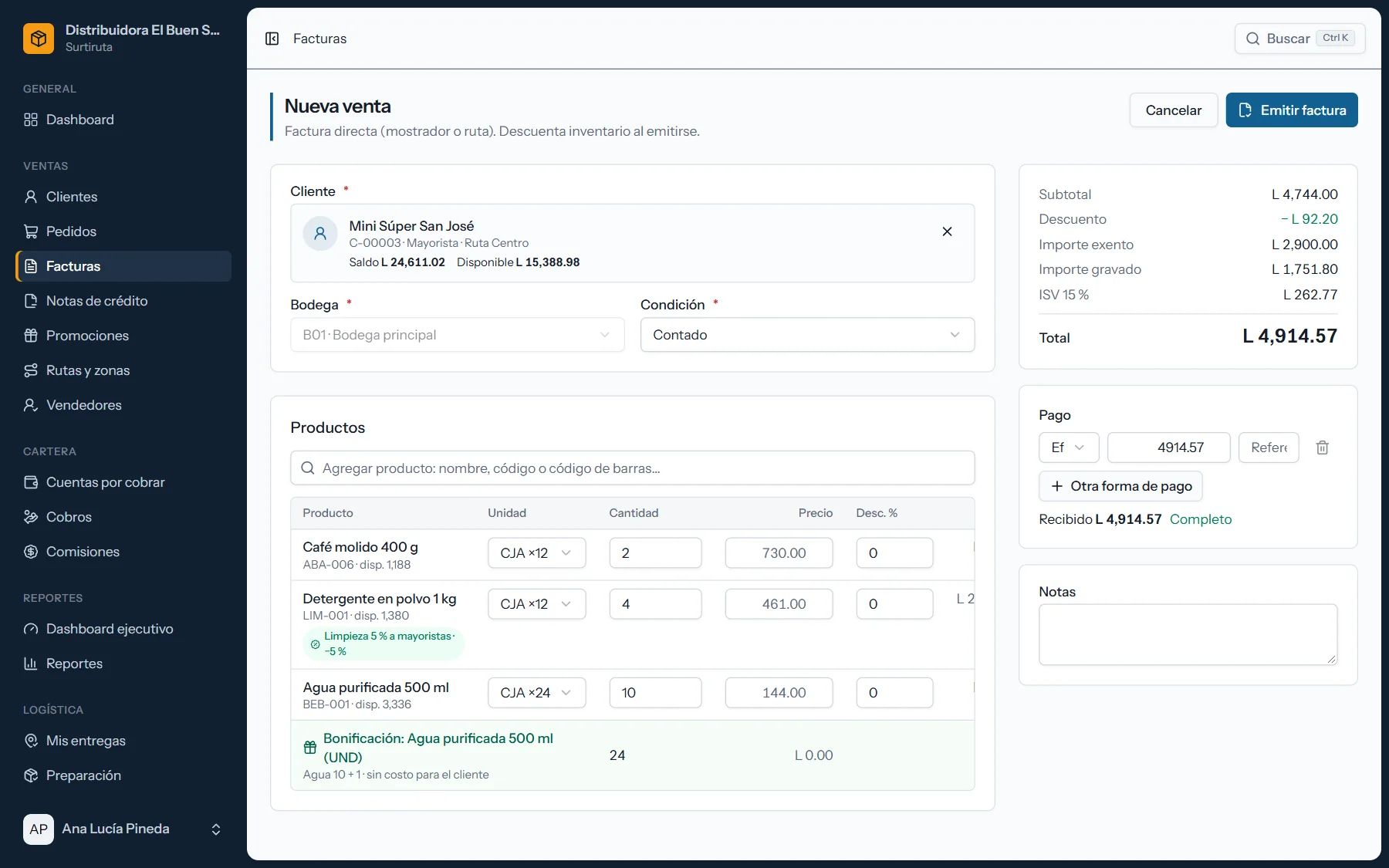
Task: Go to Vendedores
Action: (123, 405)
